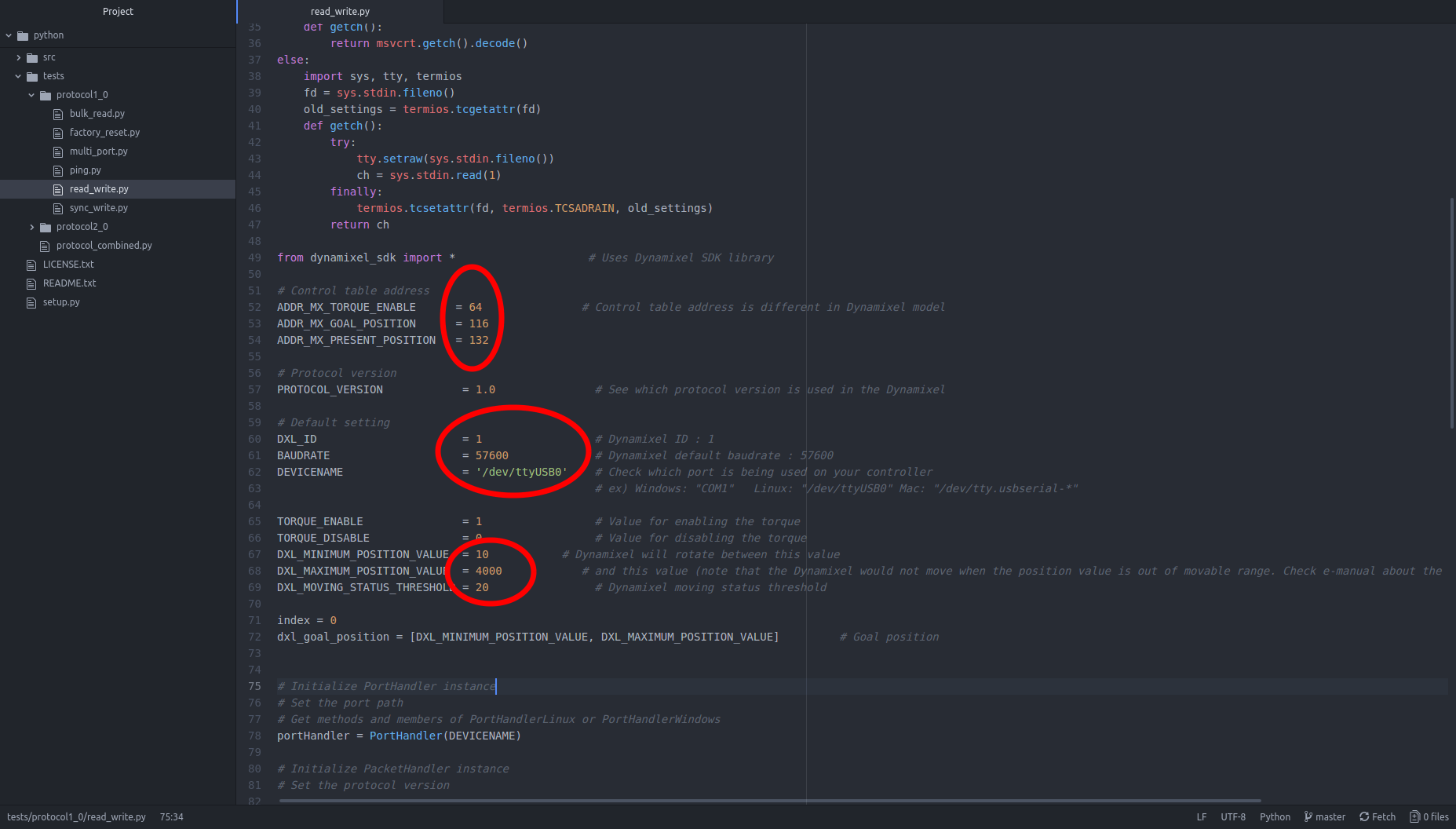Expand the src folder
Image resolution: width=1456 pixels, height=829 pixels.
(19, 57)
